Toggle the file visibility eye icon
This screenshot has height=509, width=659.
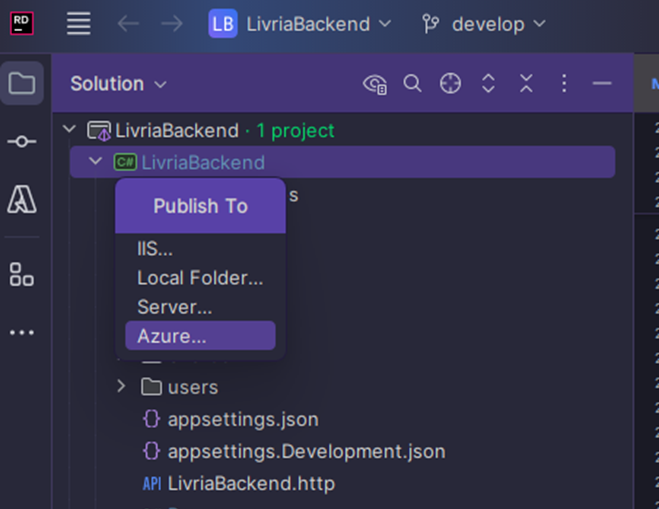tap(375, 84)
